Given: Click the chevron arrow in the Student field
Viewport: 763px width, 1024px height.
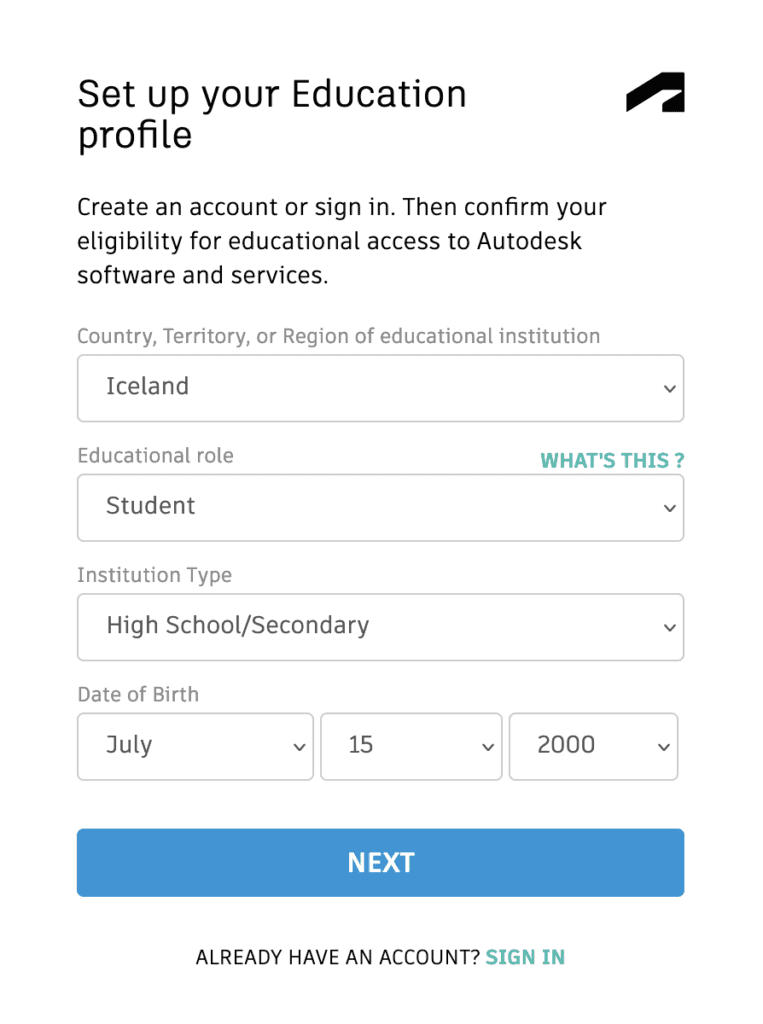Looking at the screenshot, I should point(670,508).
